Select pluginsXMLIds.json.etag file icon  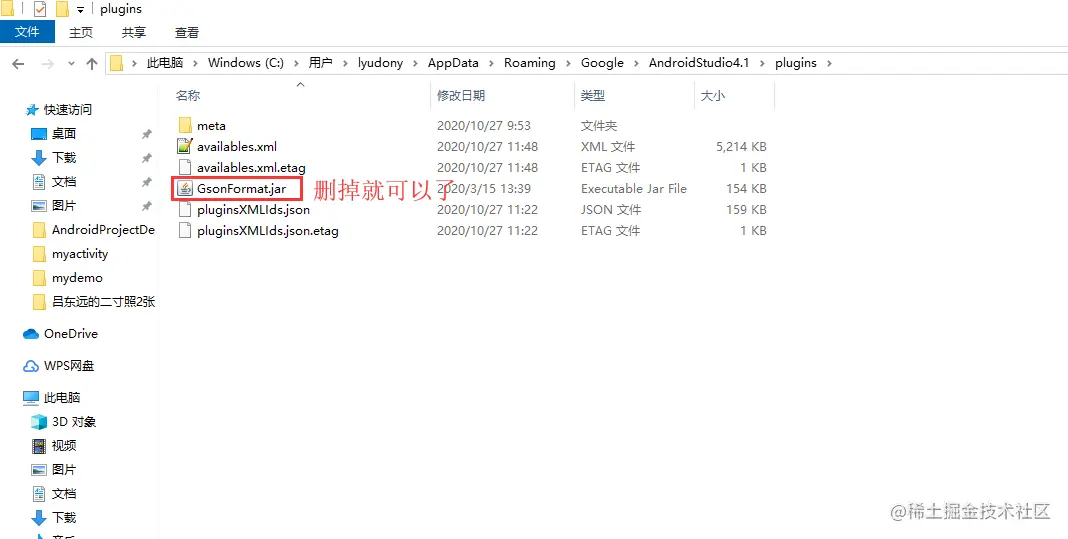click(185, 231)
